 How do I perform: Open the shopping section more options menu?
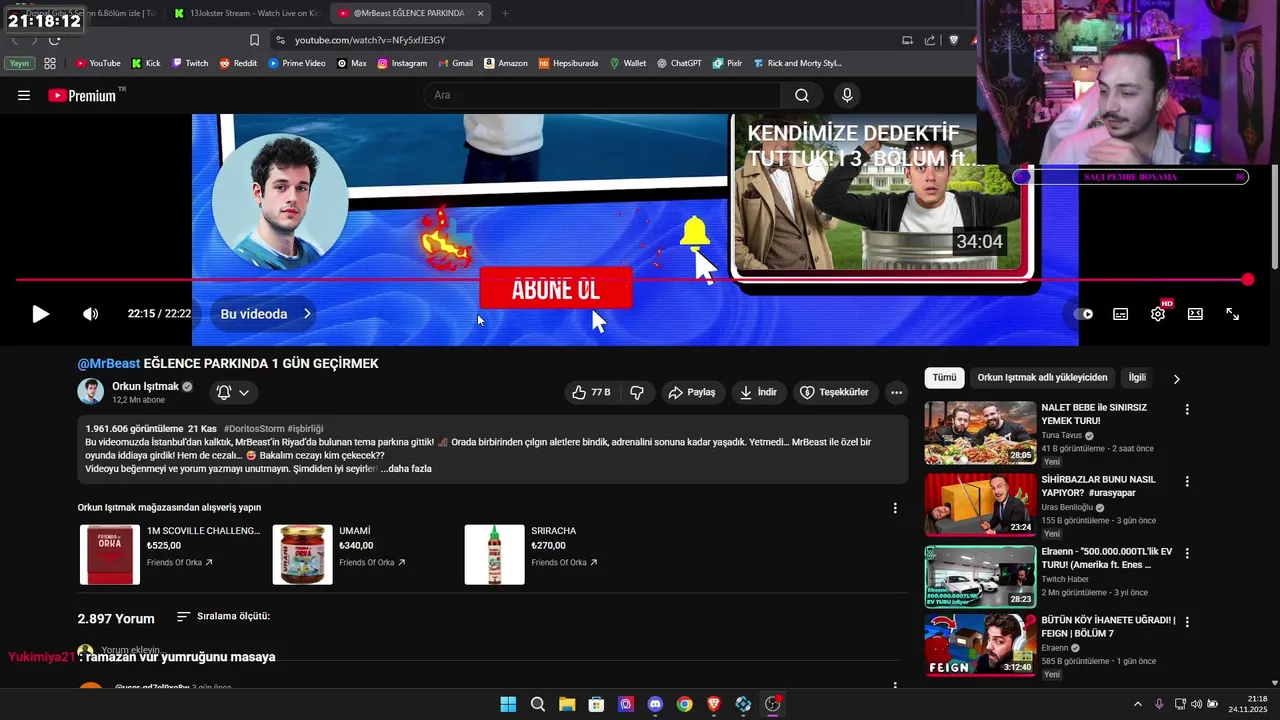(x=895, y=508)
